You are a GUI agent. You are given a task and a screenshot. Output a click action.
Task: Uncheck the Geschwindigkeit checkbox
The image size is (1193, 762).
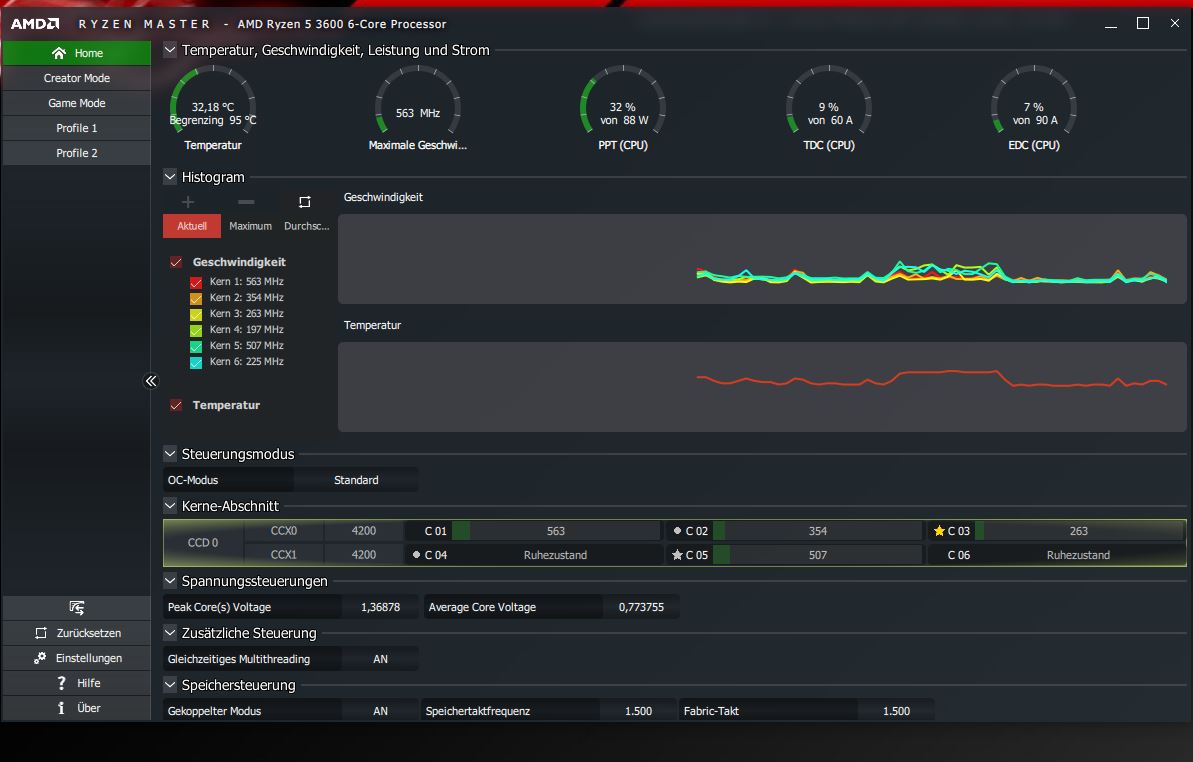(x=176, y=262)
